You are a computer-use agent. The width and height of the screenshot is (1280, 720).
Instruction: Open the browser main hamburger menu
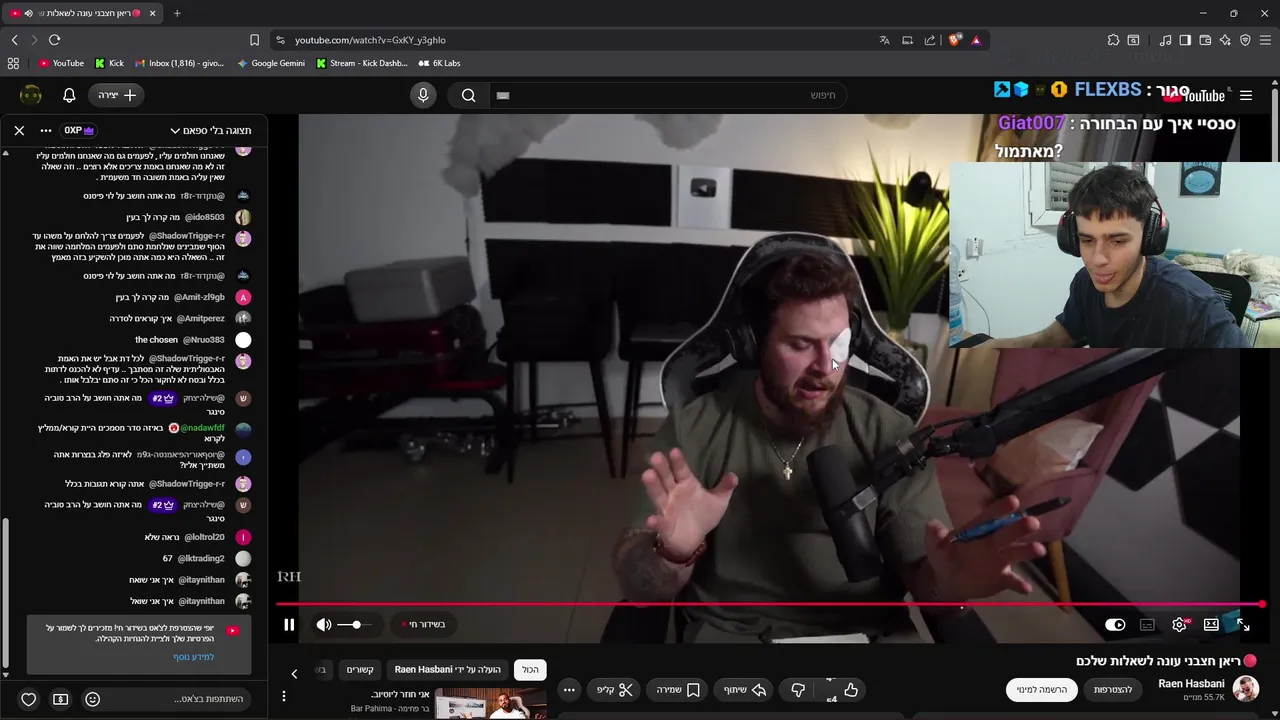coord(1266,40)
